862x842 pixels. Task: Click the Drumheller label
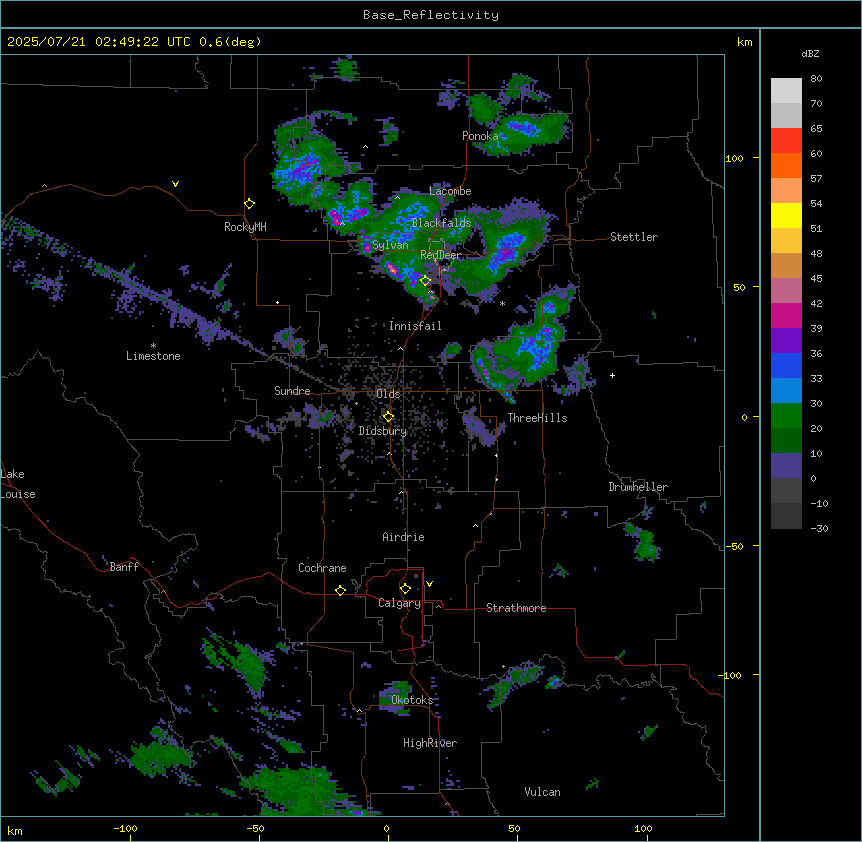[638, 487]
